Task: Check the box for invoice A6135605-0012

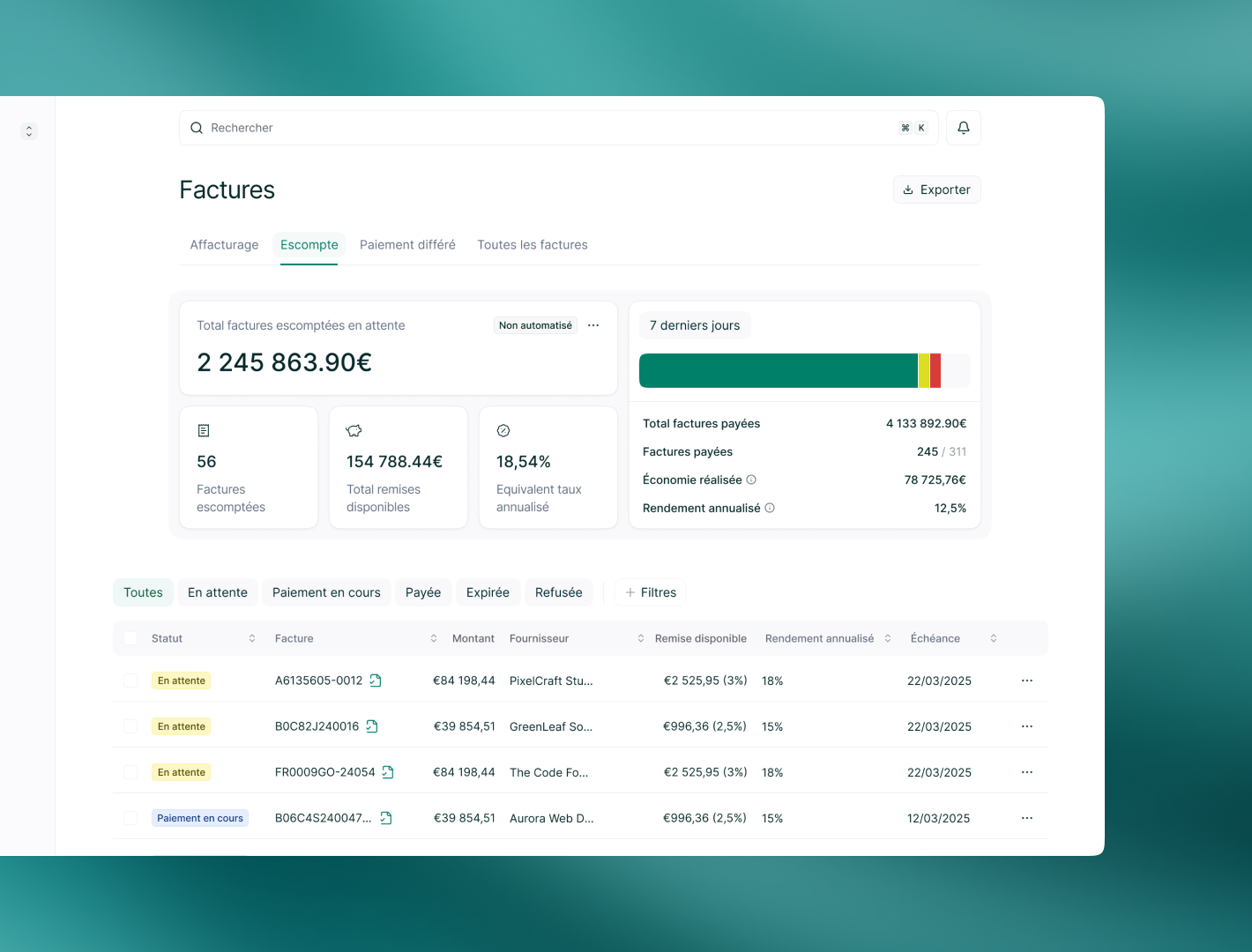Action: (130, 681)
